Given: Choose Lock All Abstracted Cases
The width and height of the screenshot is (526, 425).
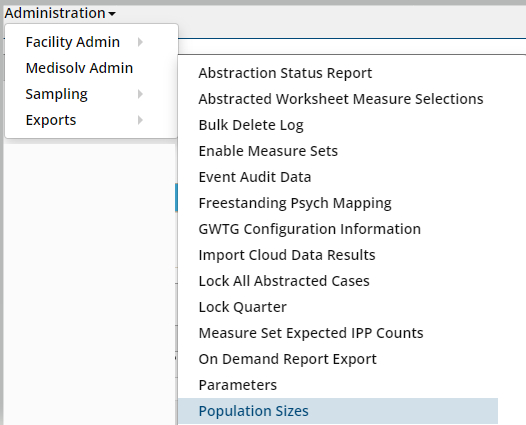Looking at the screenshot, I should [284, 281].
